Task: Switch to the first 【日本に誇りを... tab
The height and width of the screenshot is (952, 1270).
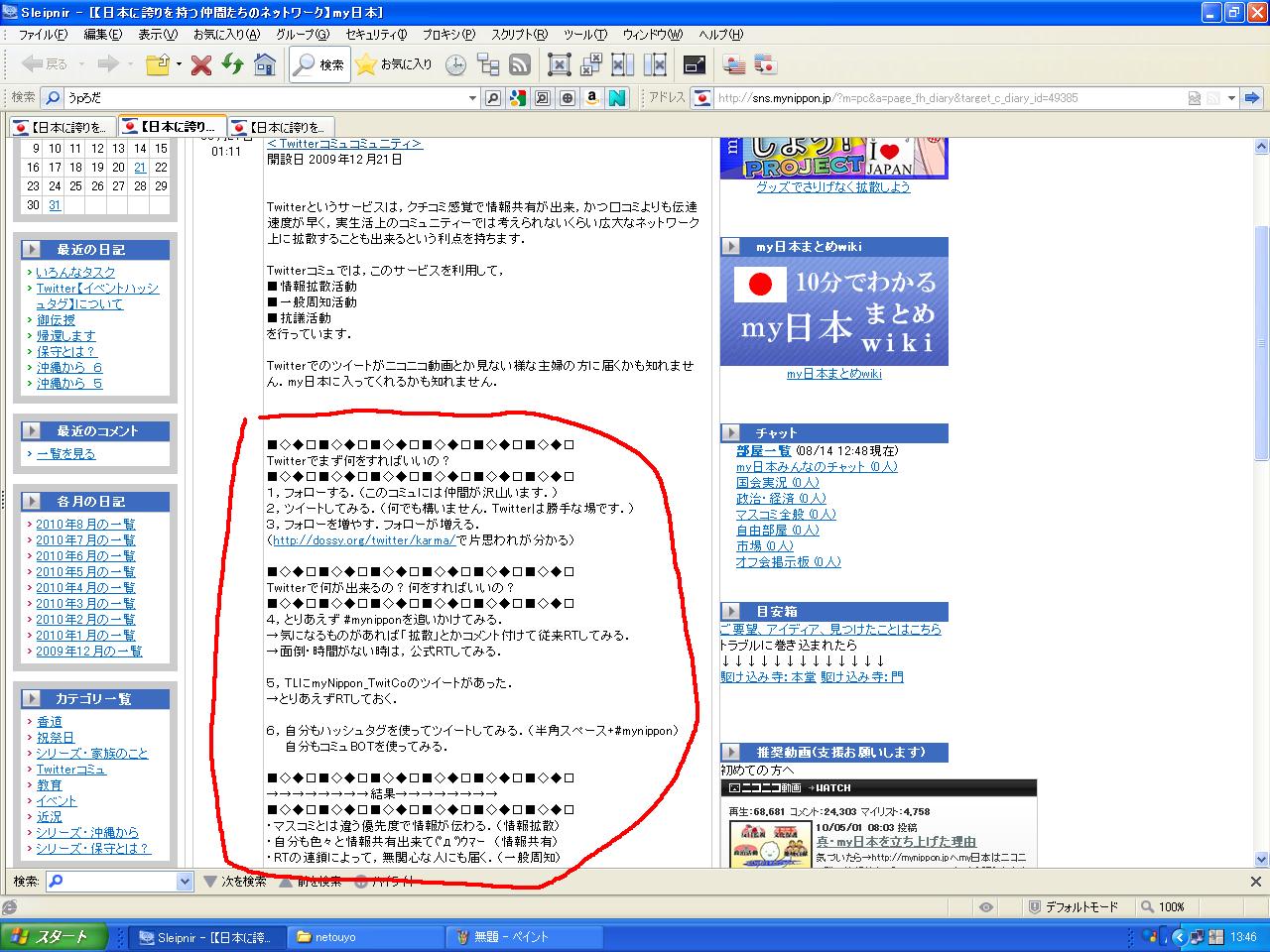Action: [62, 127]
